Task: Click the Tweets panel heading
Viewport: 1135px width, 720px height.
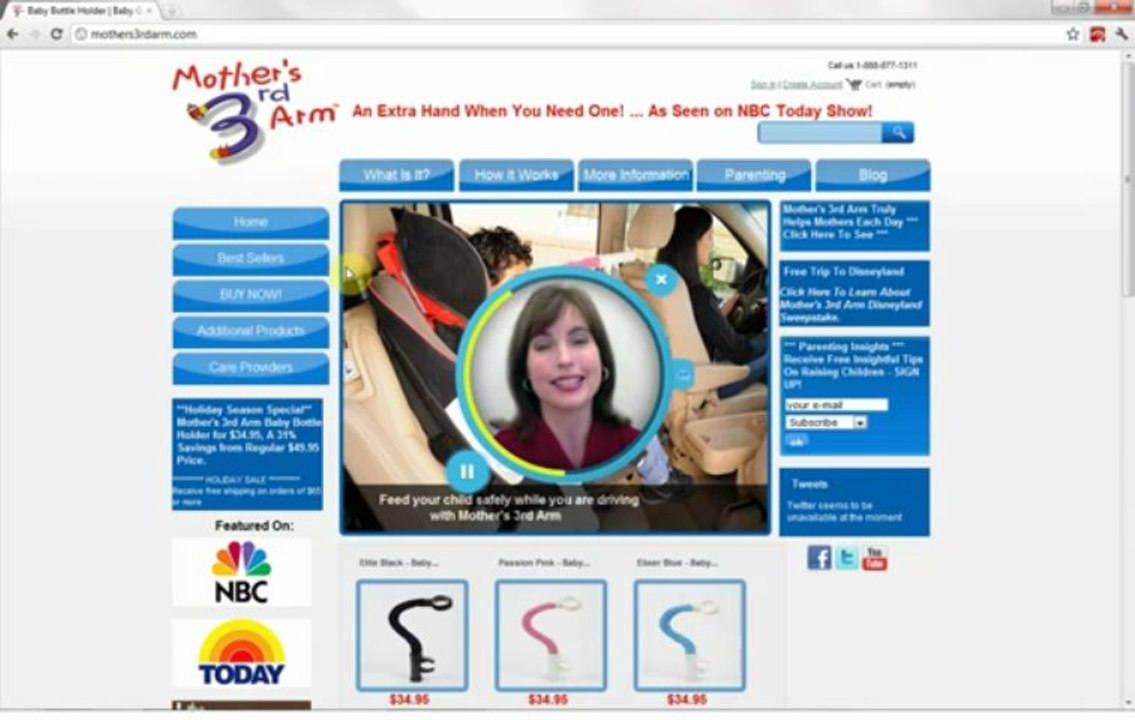Action: pyautogui.click(x=809, y=483)
